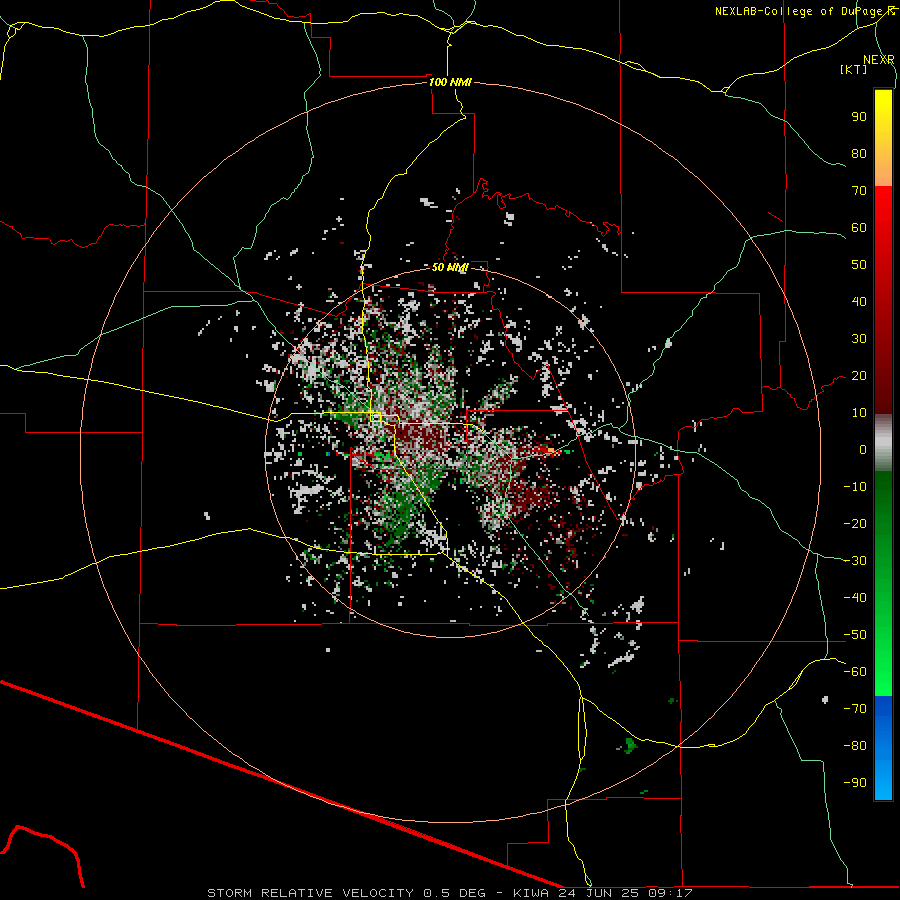Click the positive 20 knot scale label

(x=859, y=376)
